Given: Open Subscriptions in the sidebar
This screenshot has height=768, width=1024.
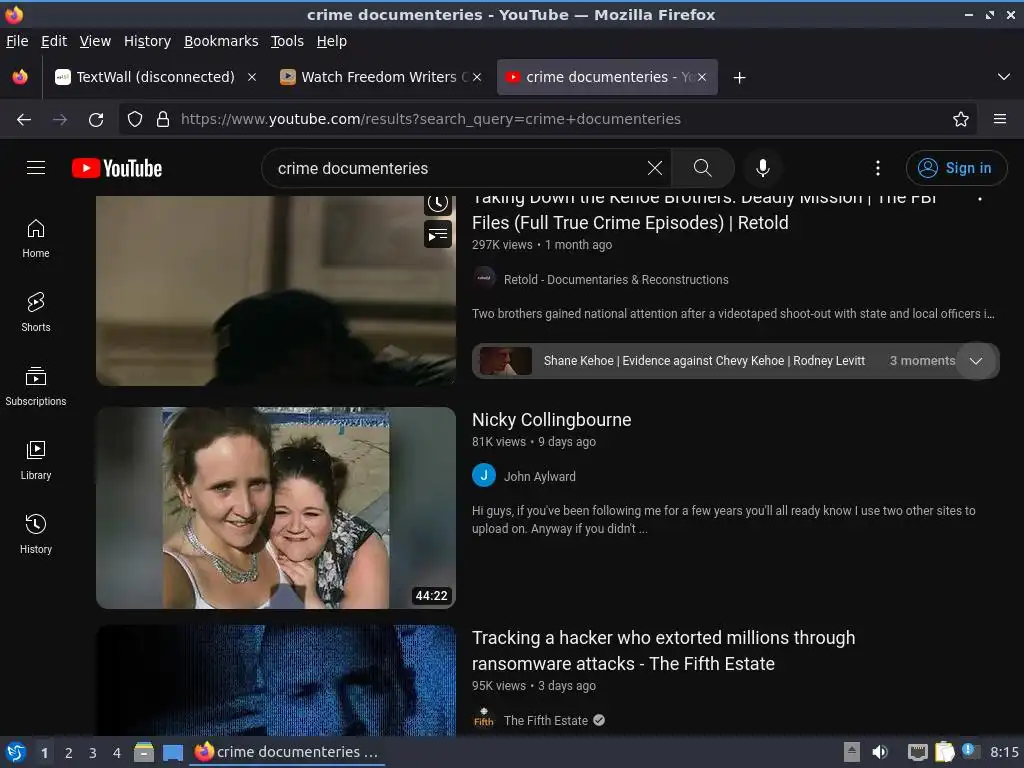Looking at the screenshot, I should (36, 386).
